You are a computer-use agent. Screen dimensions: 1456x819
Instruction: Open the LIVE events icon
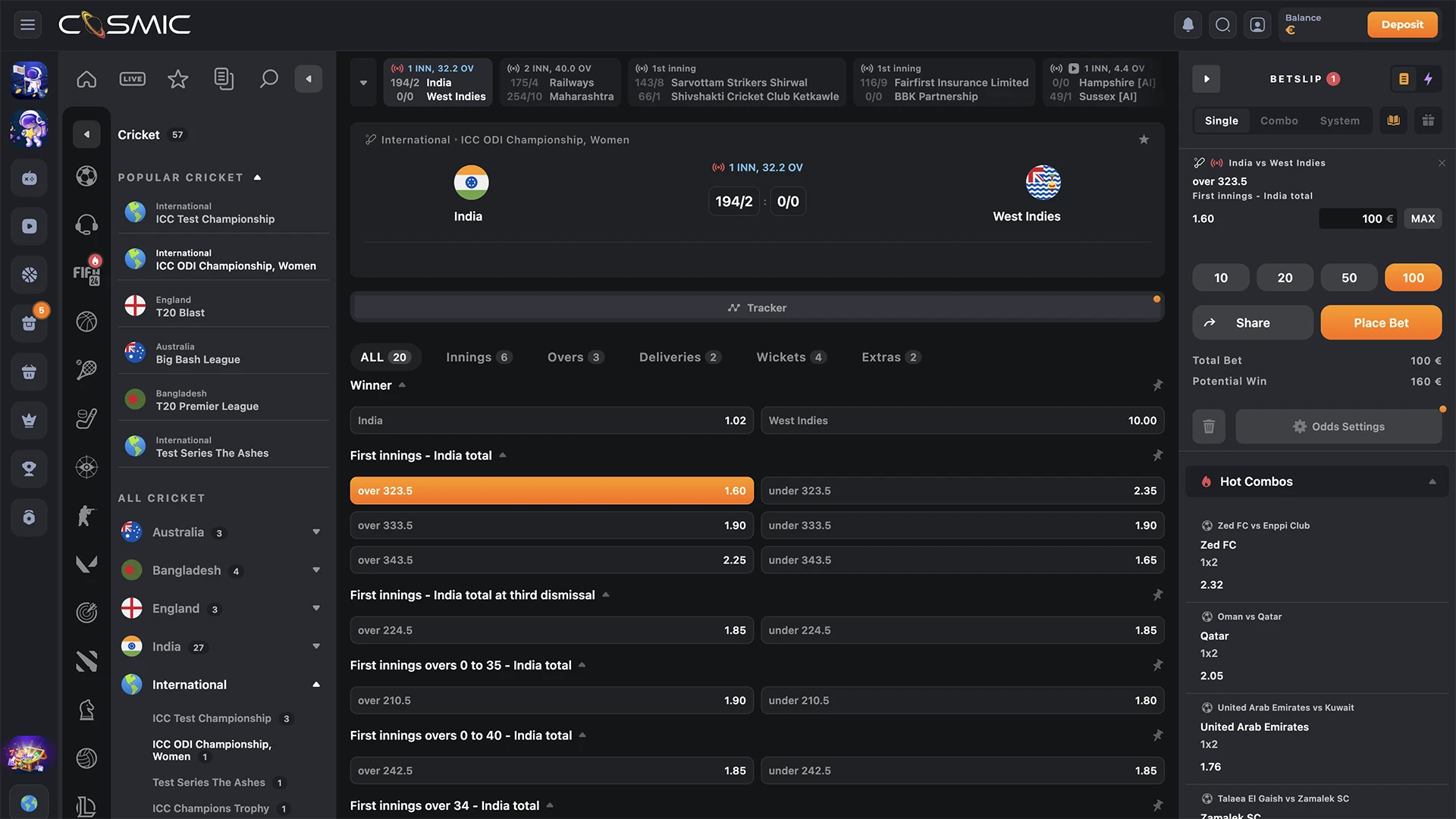pyautogui.click(x=133, y=79)
